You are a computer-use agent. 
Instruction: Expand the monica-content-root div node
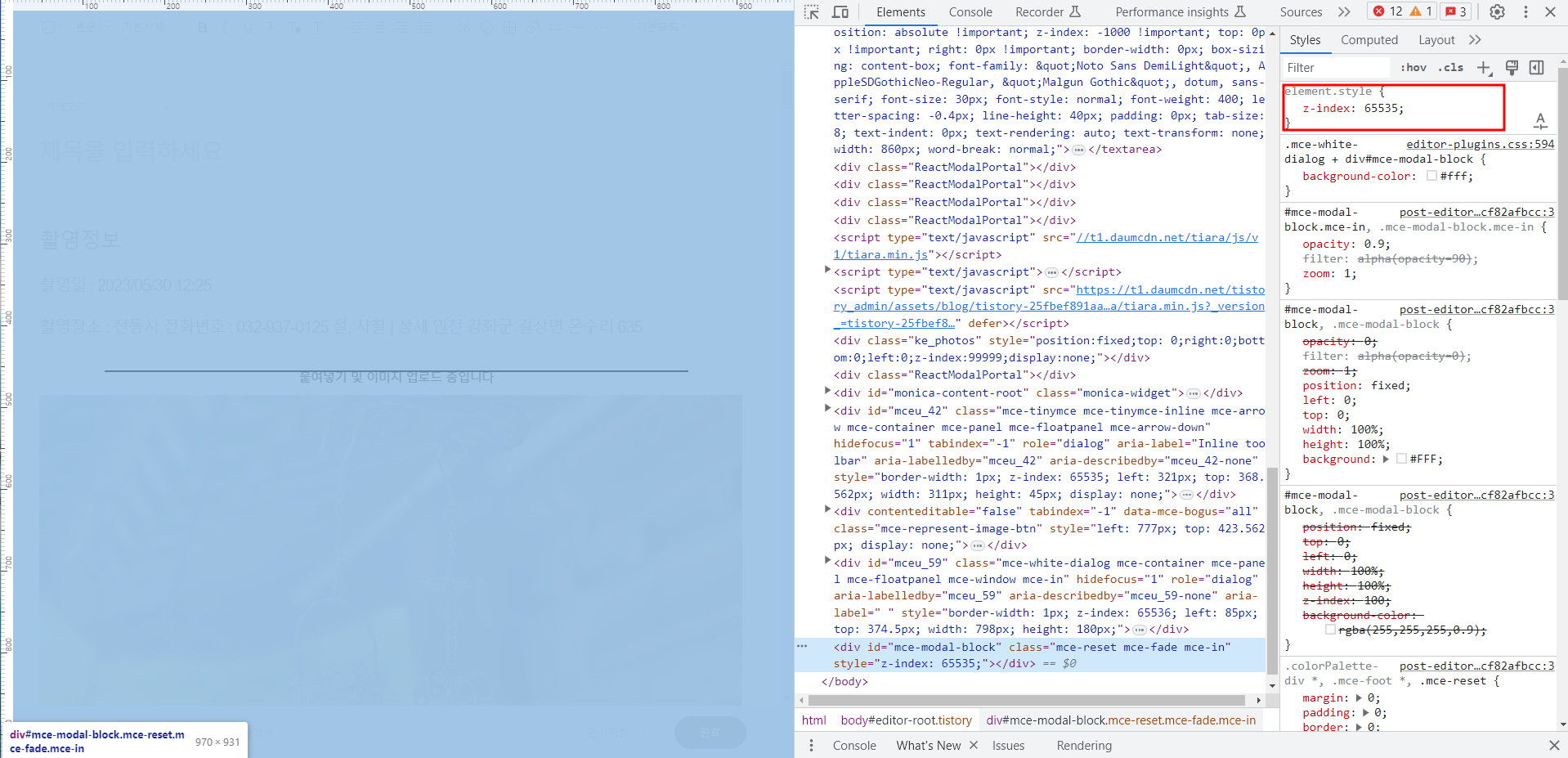[x=827, y=391]
